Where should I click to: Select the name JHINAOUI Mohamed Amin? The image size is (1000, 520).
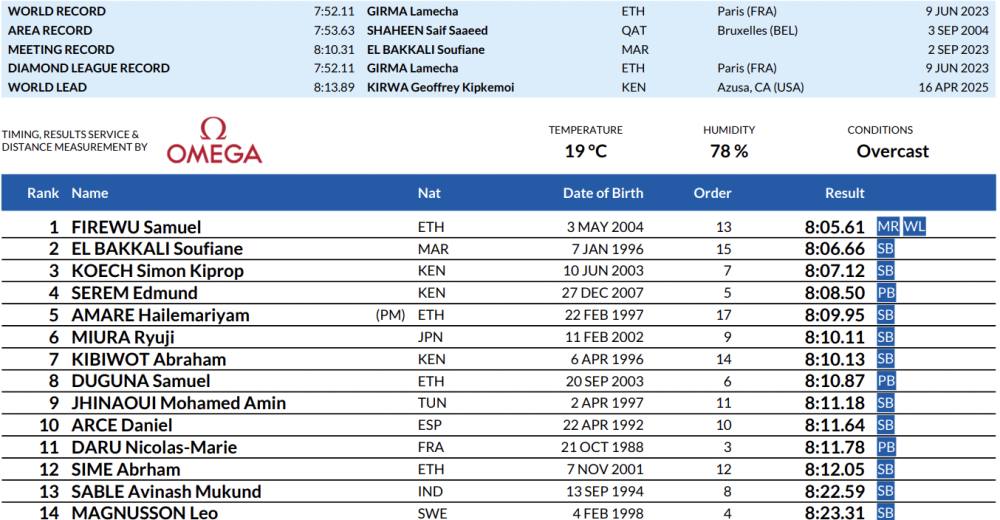[x=179, y=403]
